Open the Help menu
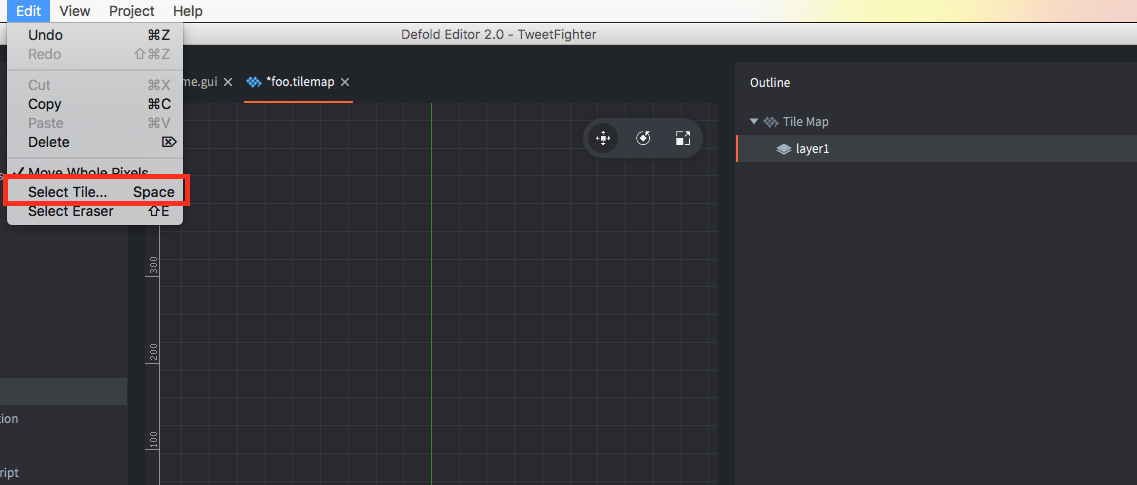The width and height of the screenshot is (1137, 485). (188, 11)
